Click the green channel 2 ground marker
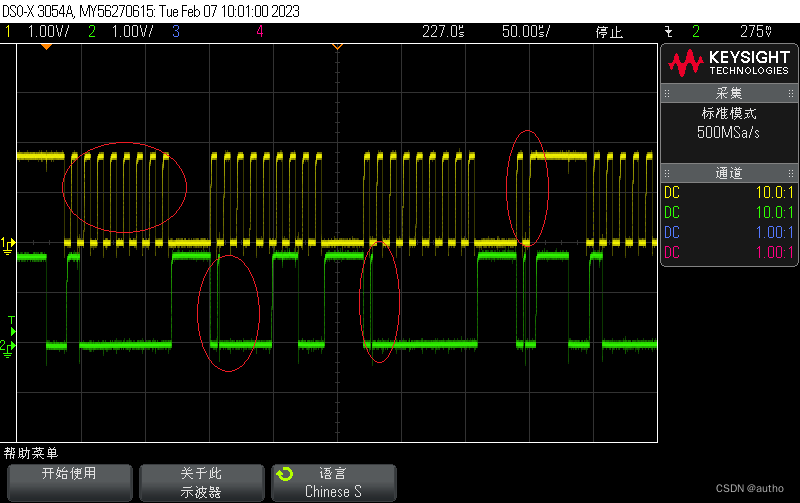 pyautogui.click(x=8, y=348)
